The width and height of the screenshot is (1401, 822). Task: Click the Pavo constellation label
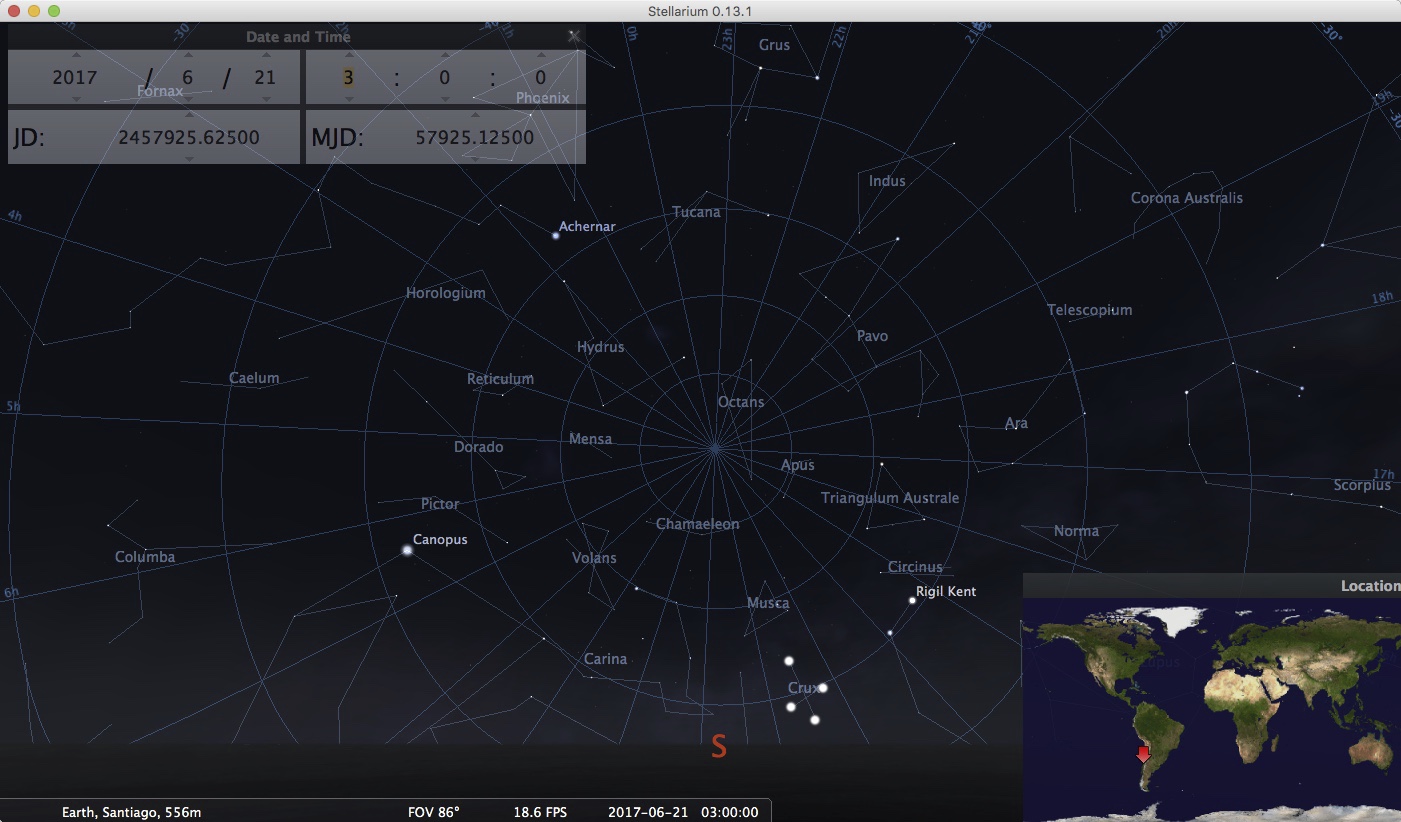pos(872,336)
